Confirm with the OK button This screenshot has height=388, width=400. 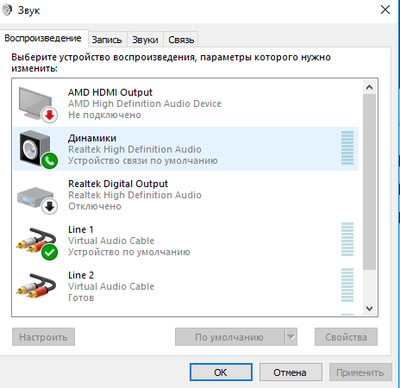point(221,372)
